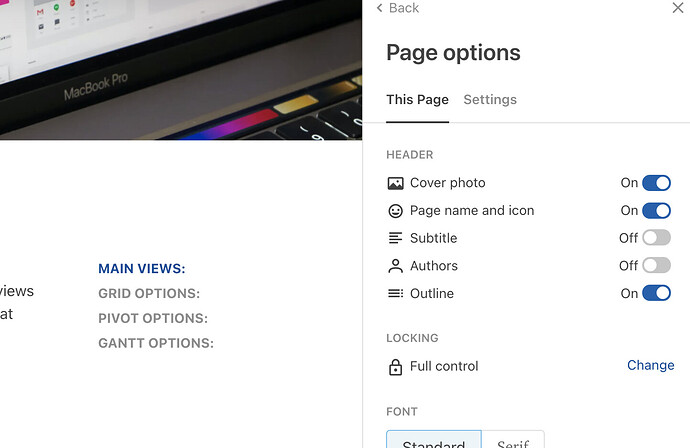The height and width of the screenshot is (448, 690).
Task: Click Change link for locking
Action: pos(650,365)
